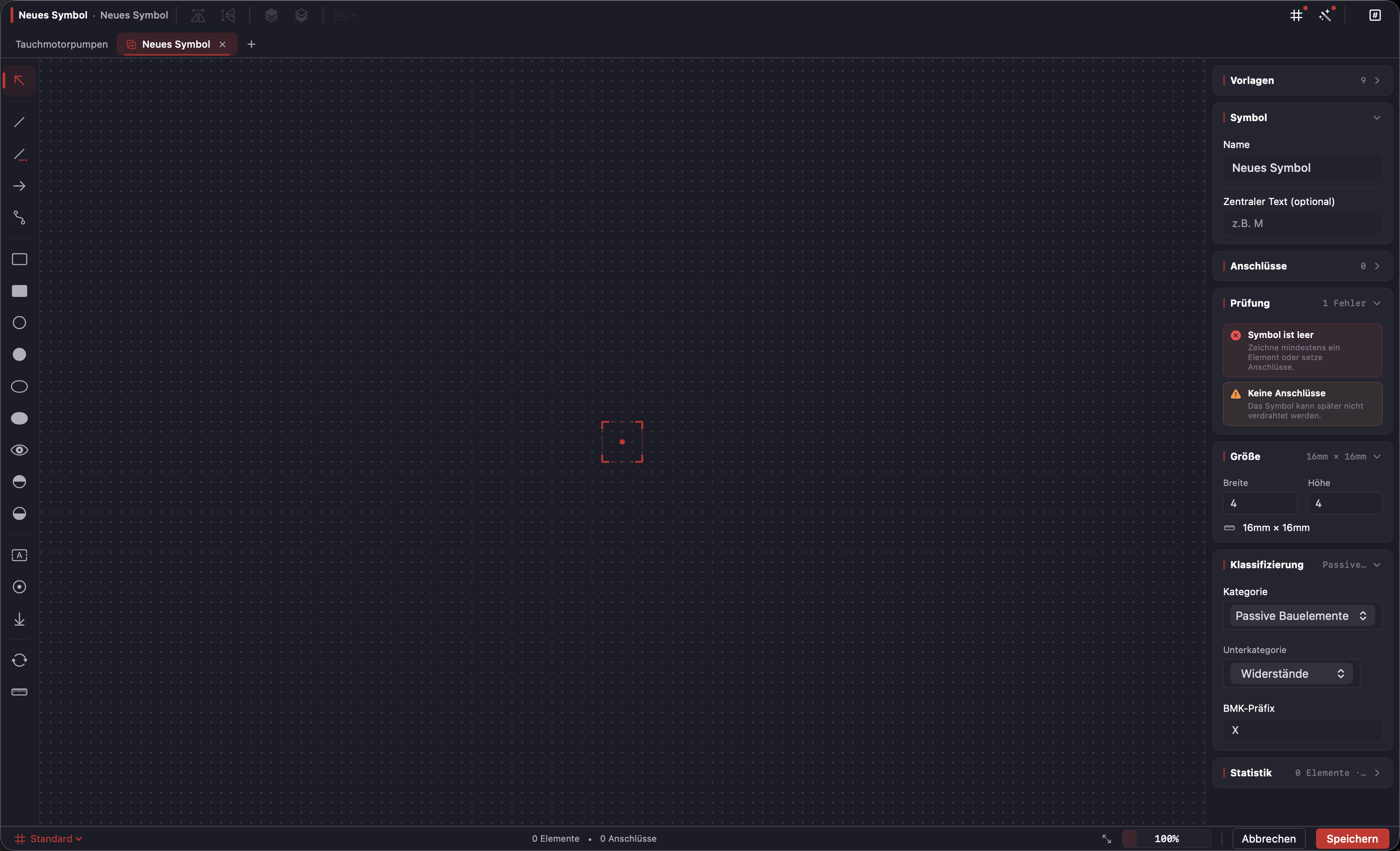Image resolution: width=1400 pixels, height=851 pixels.
Task: Expand the Anschlüsse panel
Action: tap(1302, 266)
